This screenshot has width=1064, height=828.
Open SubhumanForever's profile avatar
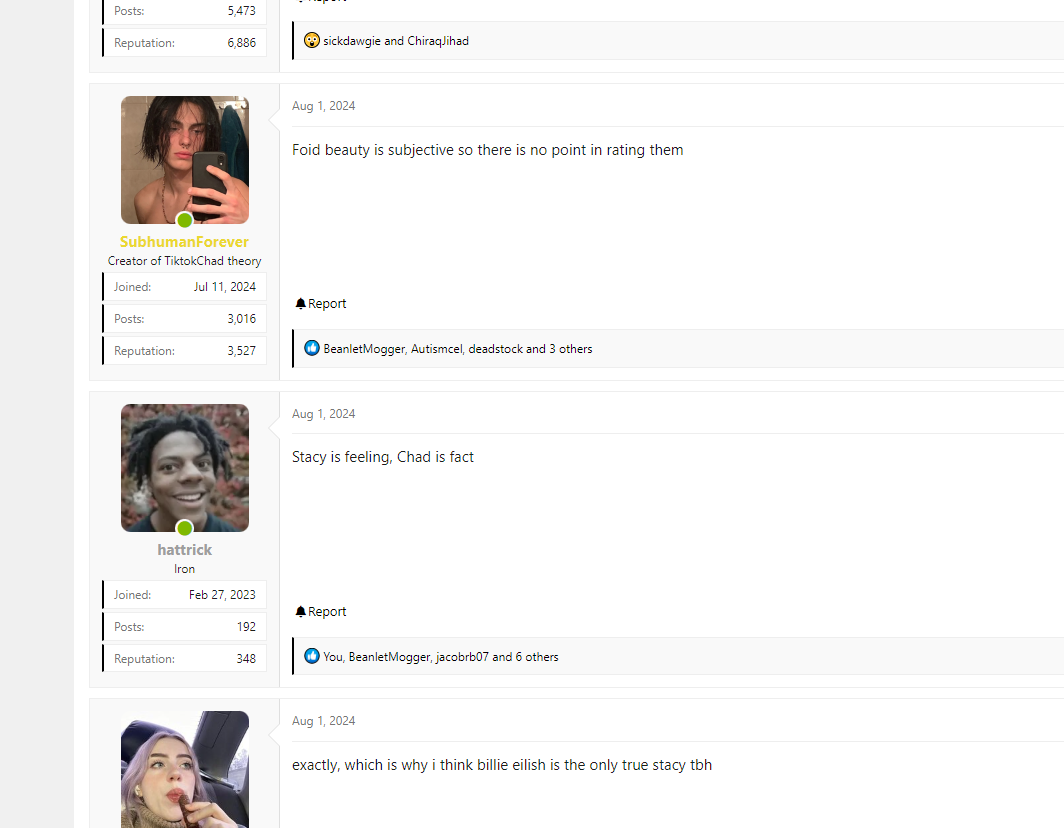185,159
